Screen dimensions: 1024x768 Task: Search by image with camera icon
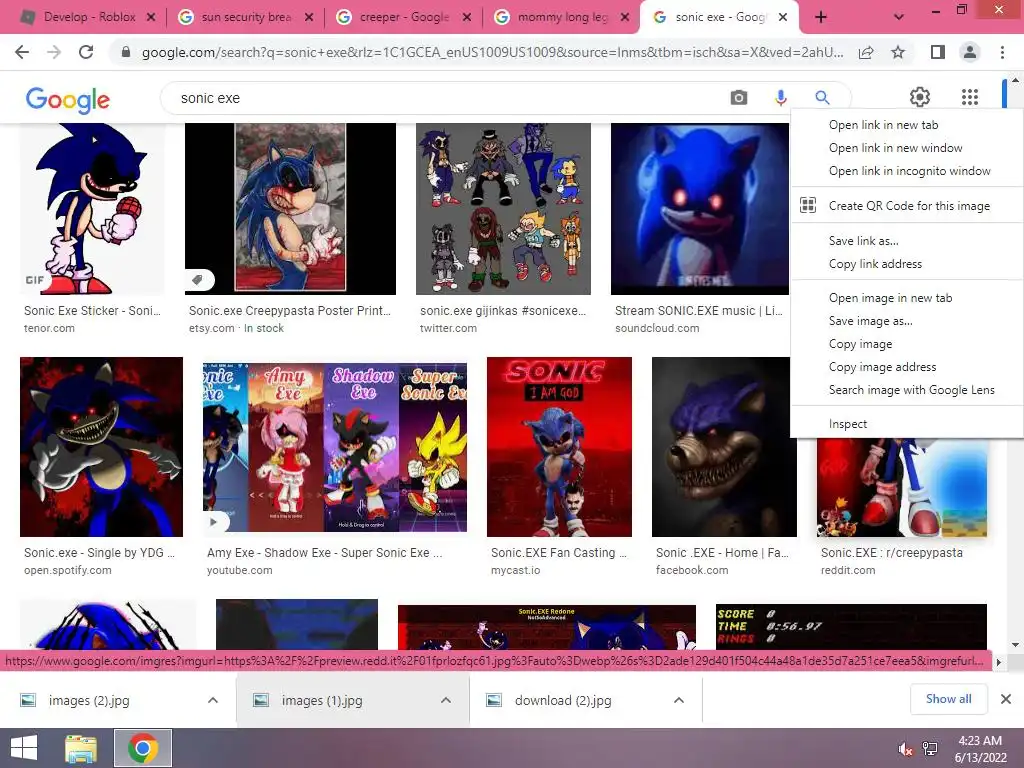click(x=739, y=98)
